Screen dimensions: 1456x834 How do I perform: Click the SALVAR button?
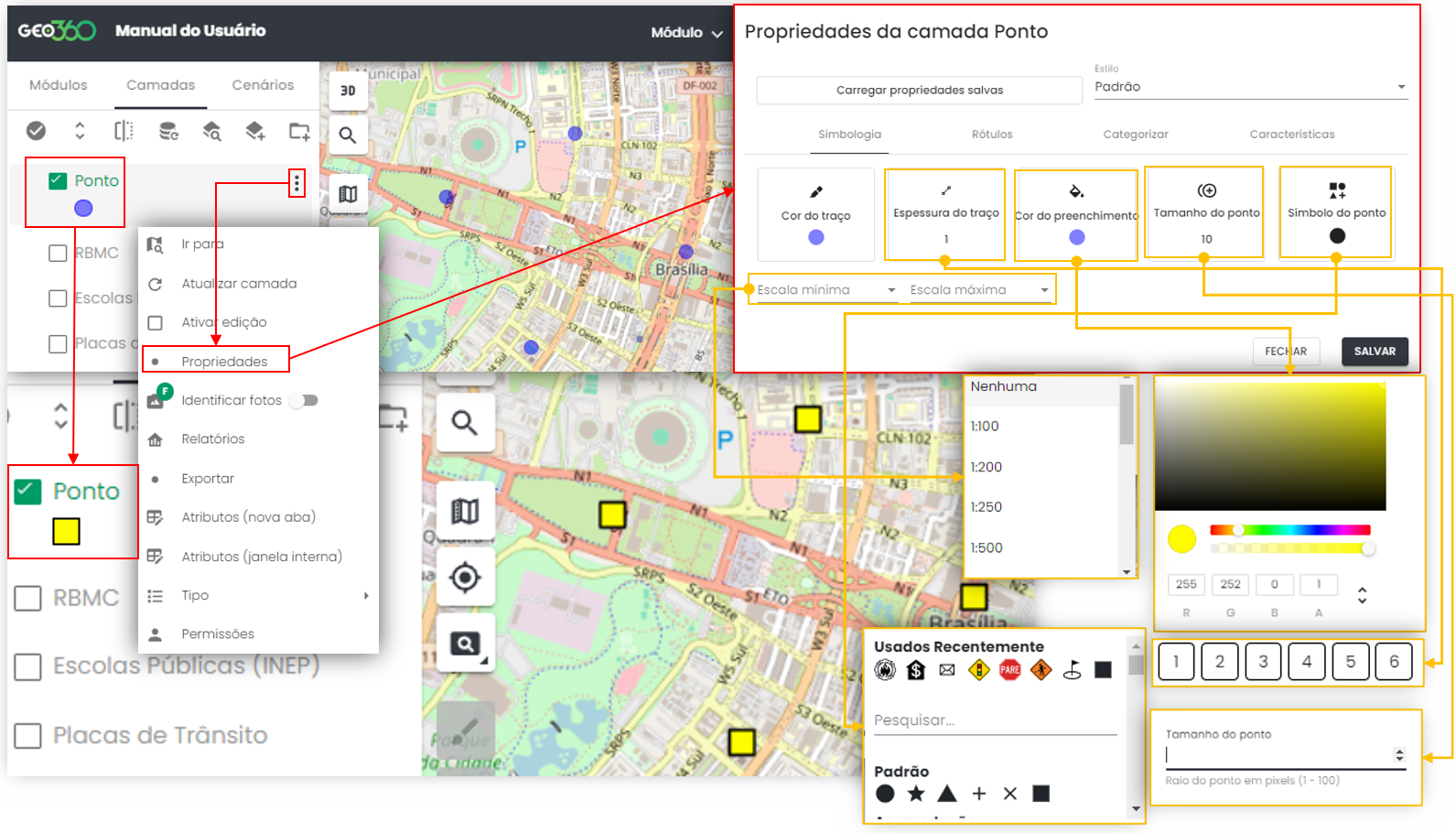point(1375,352)
